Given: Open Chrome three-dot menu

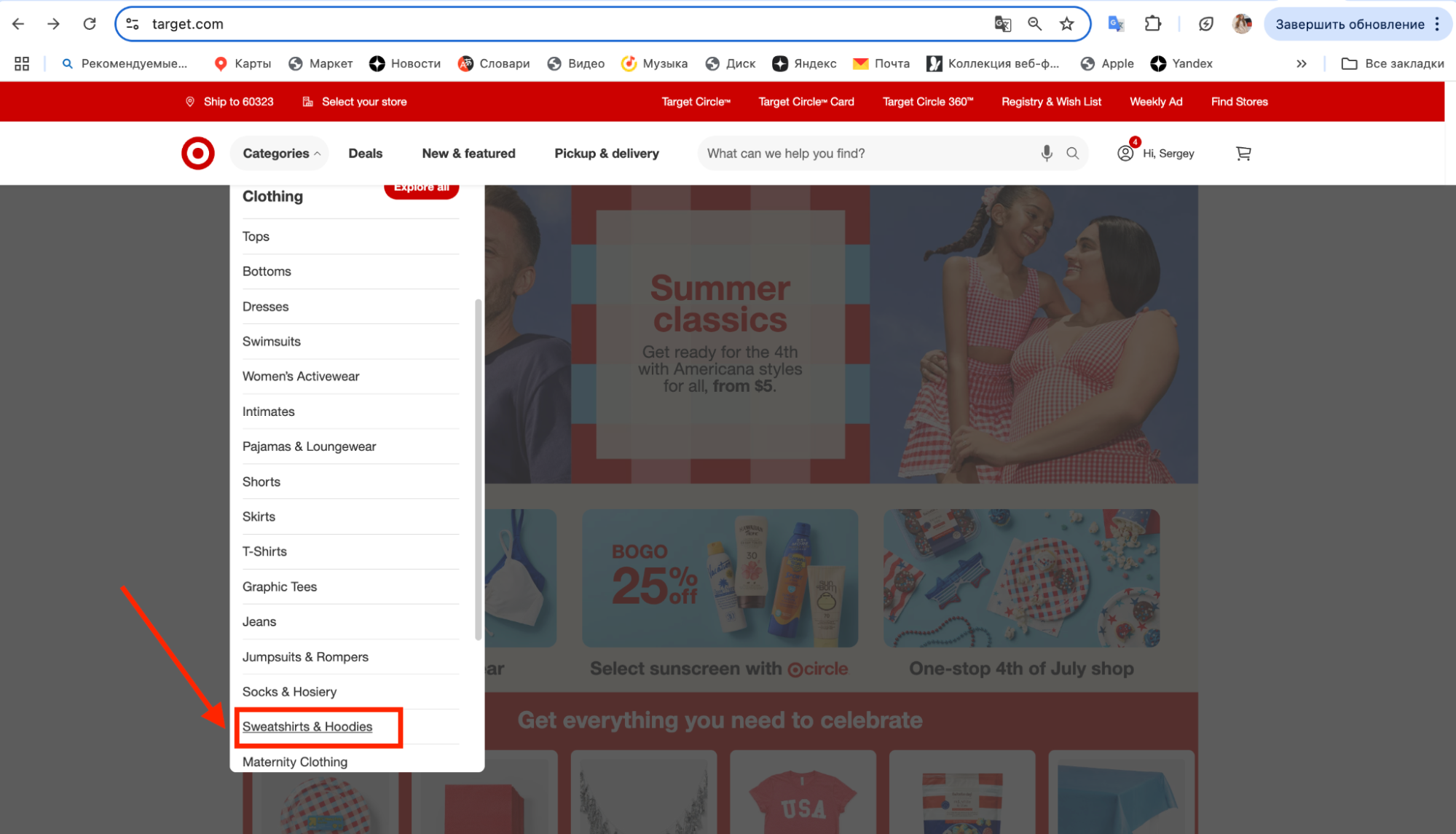Looking at the screenshot, I should coord(1436,24).
